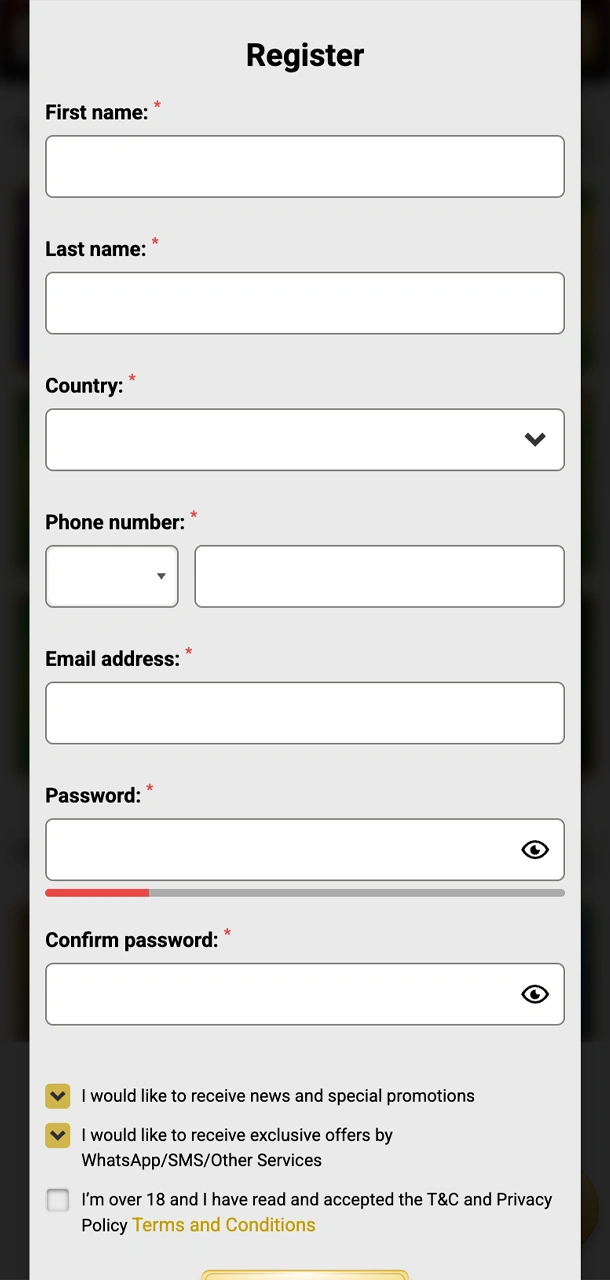The image size is (610, 1280).
Task: Disable exclusive offers by WhatsApp/SMS
Action: click(57, 1135)
